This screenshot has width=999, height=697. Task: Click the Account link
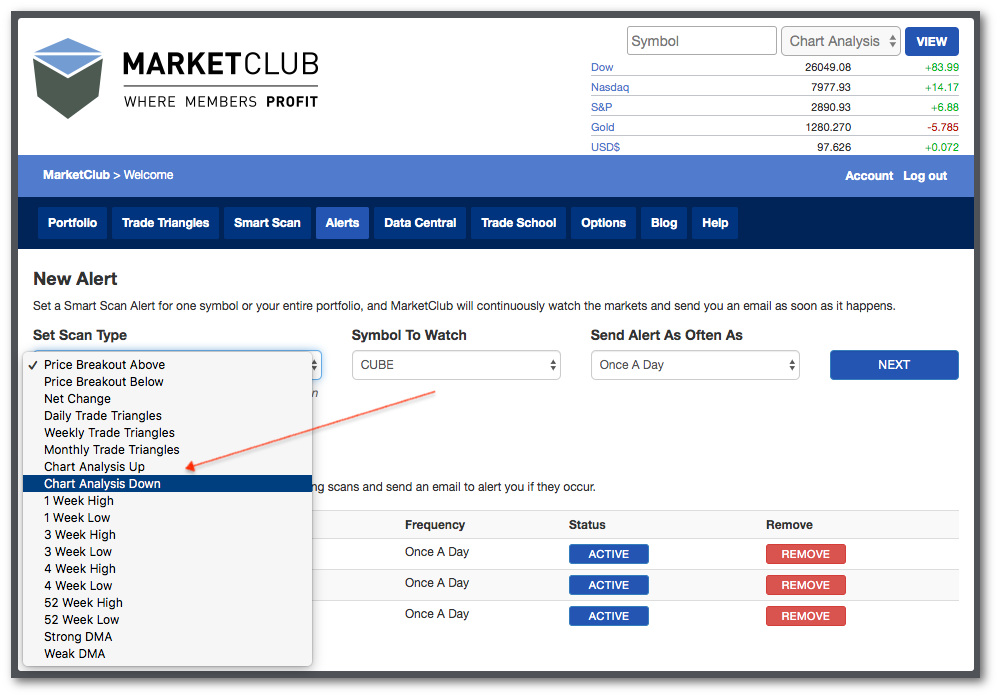(869, 176)
